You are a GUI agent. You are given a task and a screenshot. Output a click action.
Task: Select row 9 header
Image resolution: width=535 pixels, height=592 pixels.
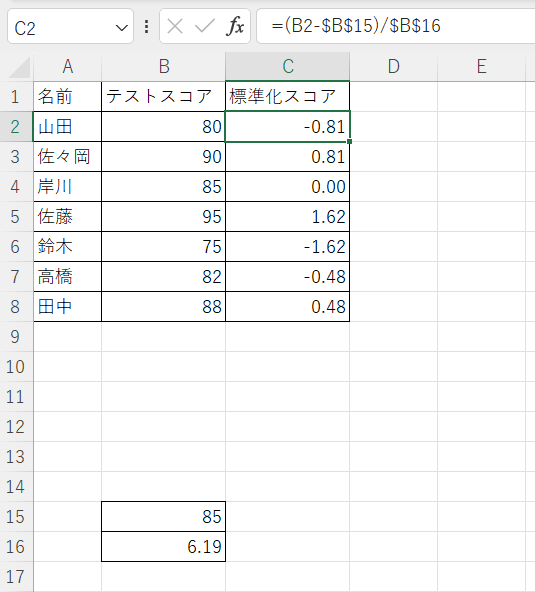15,336
